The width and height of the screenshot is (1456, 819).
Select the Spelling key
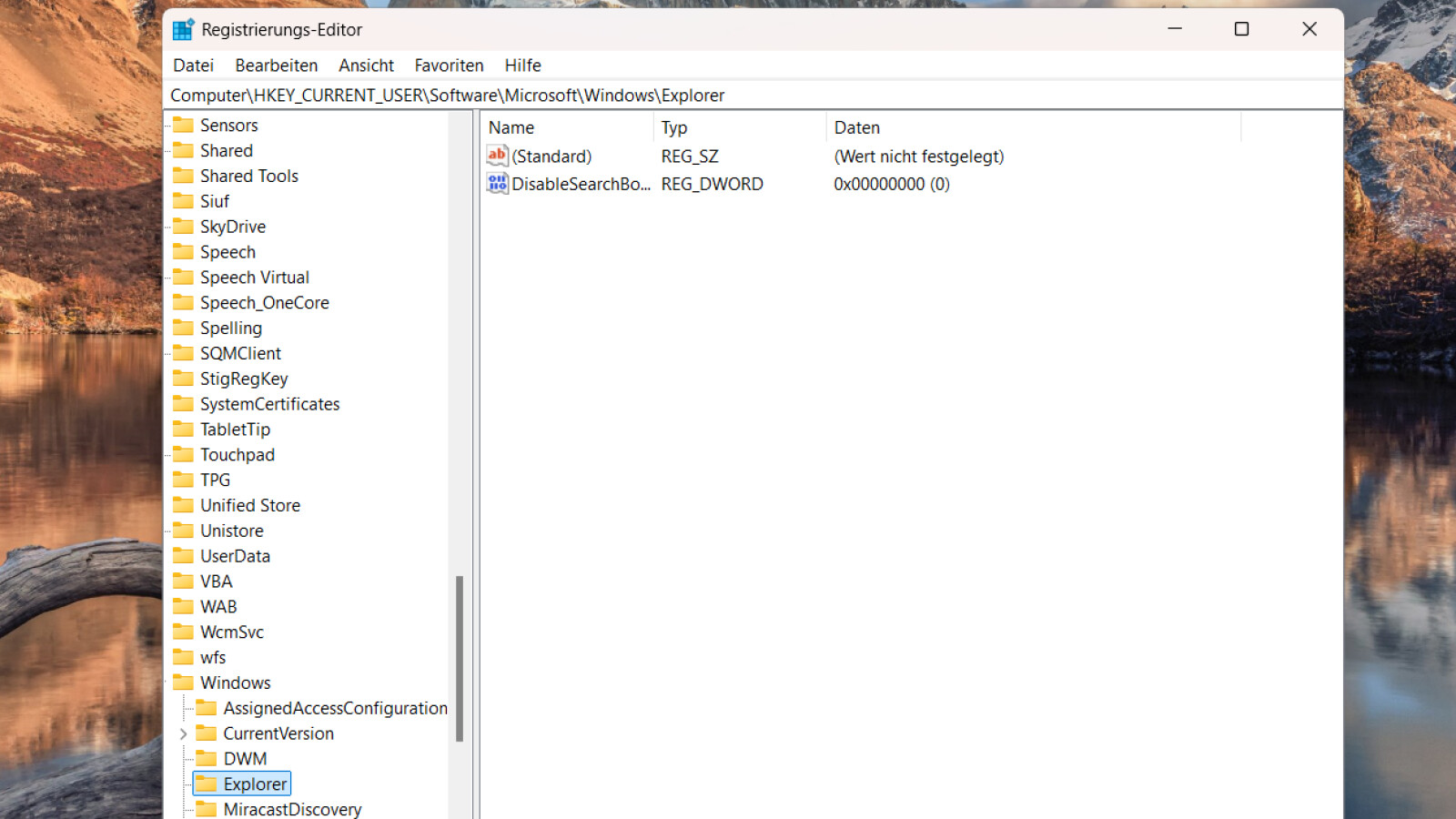pos(230,328)
